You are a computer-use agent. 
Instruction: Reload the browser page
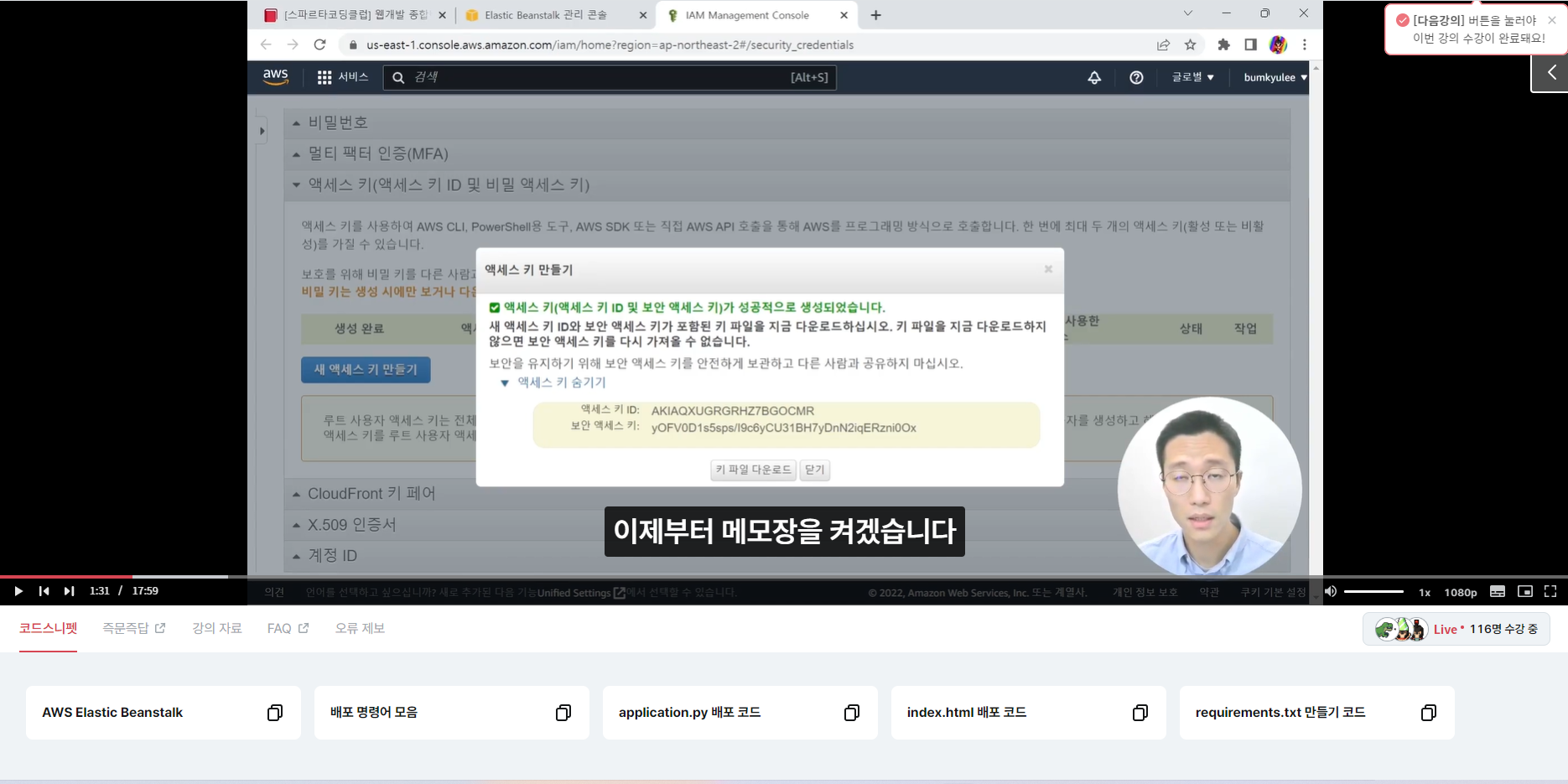pyautogui.click(x=319, y=44)
